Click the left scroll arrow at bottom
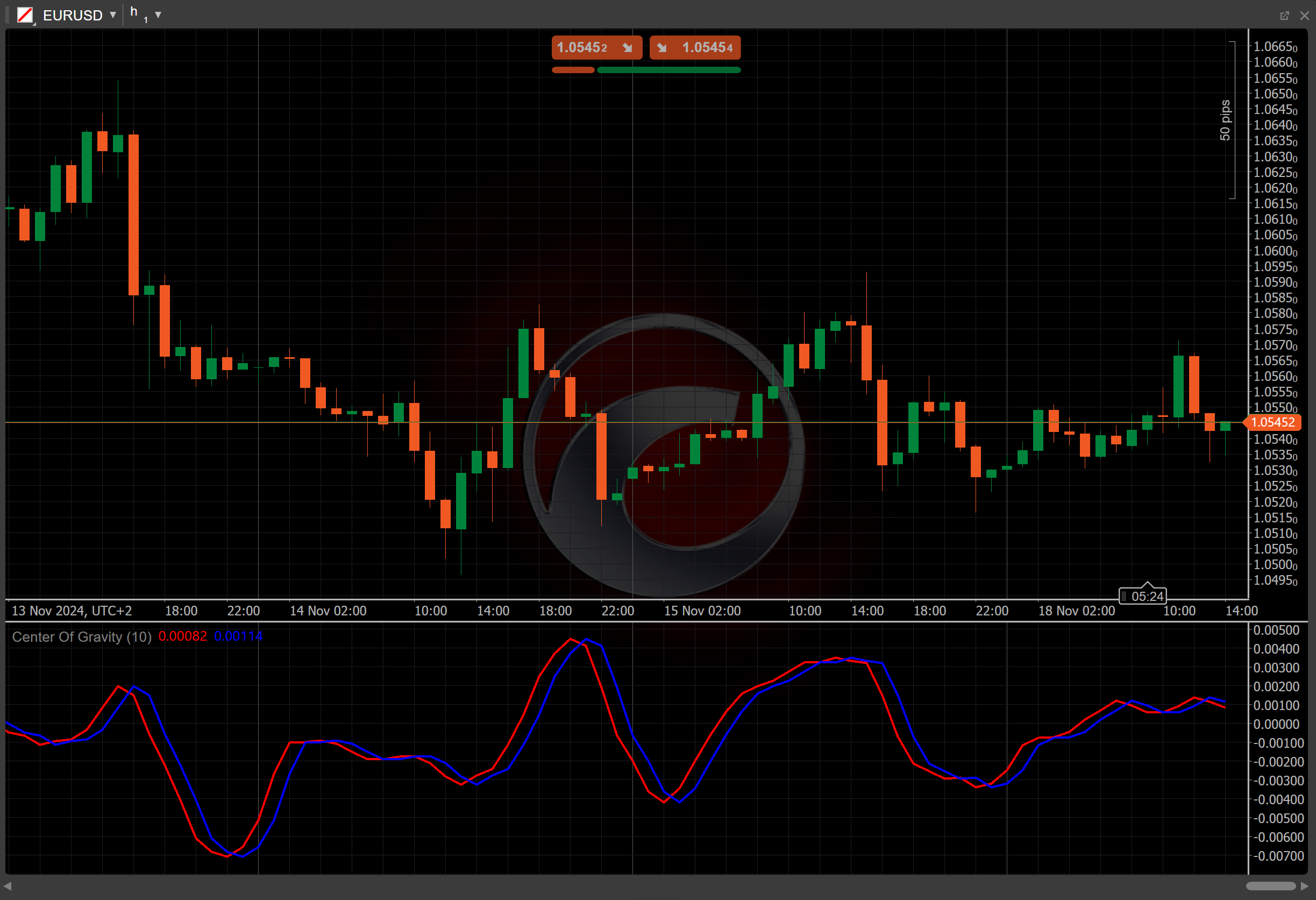Viewport: 1316px width, 900px height. click(x=8, y=886)
